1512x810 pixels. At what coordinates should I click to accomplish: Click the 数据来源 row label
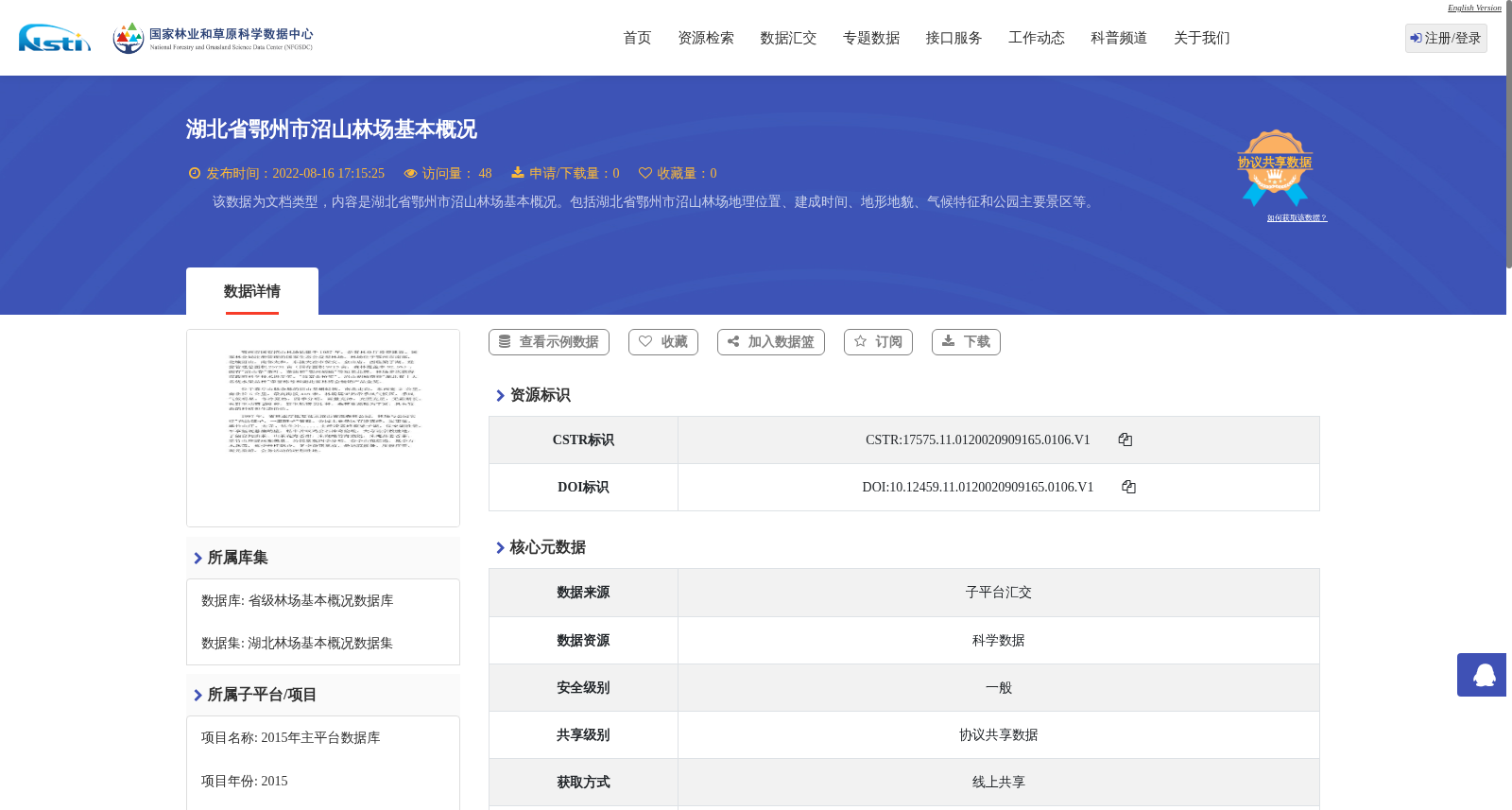click(583, 593)
